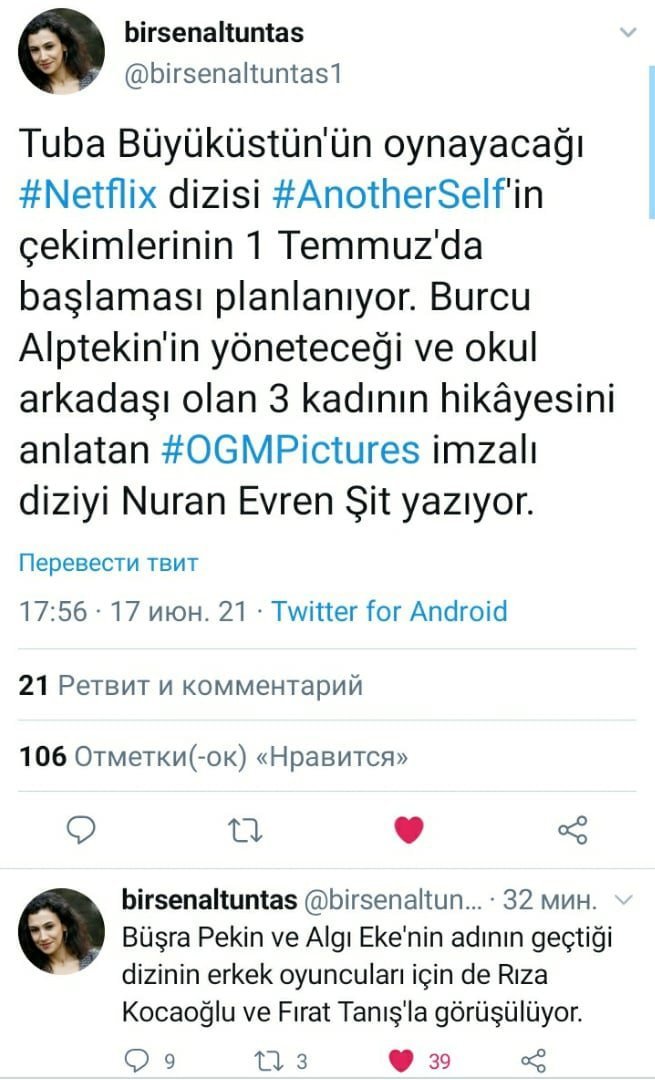Screen dimensions: 655x1080
Task: Open the #AnotherSelf hashtag
Action: (x=389, y=194)
